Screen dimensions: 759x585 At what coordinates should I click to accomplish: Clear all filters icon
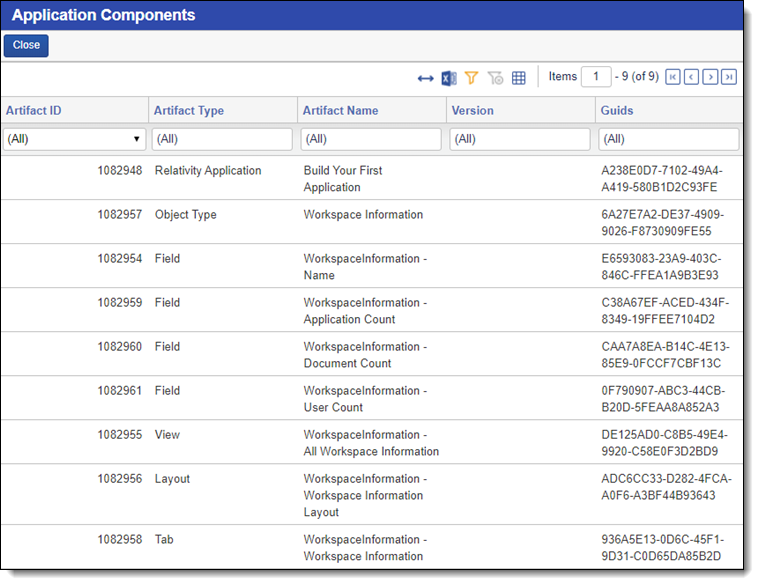495,78
